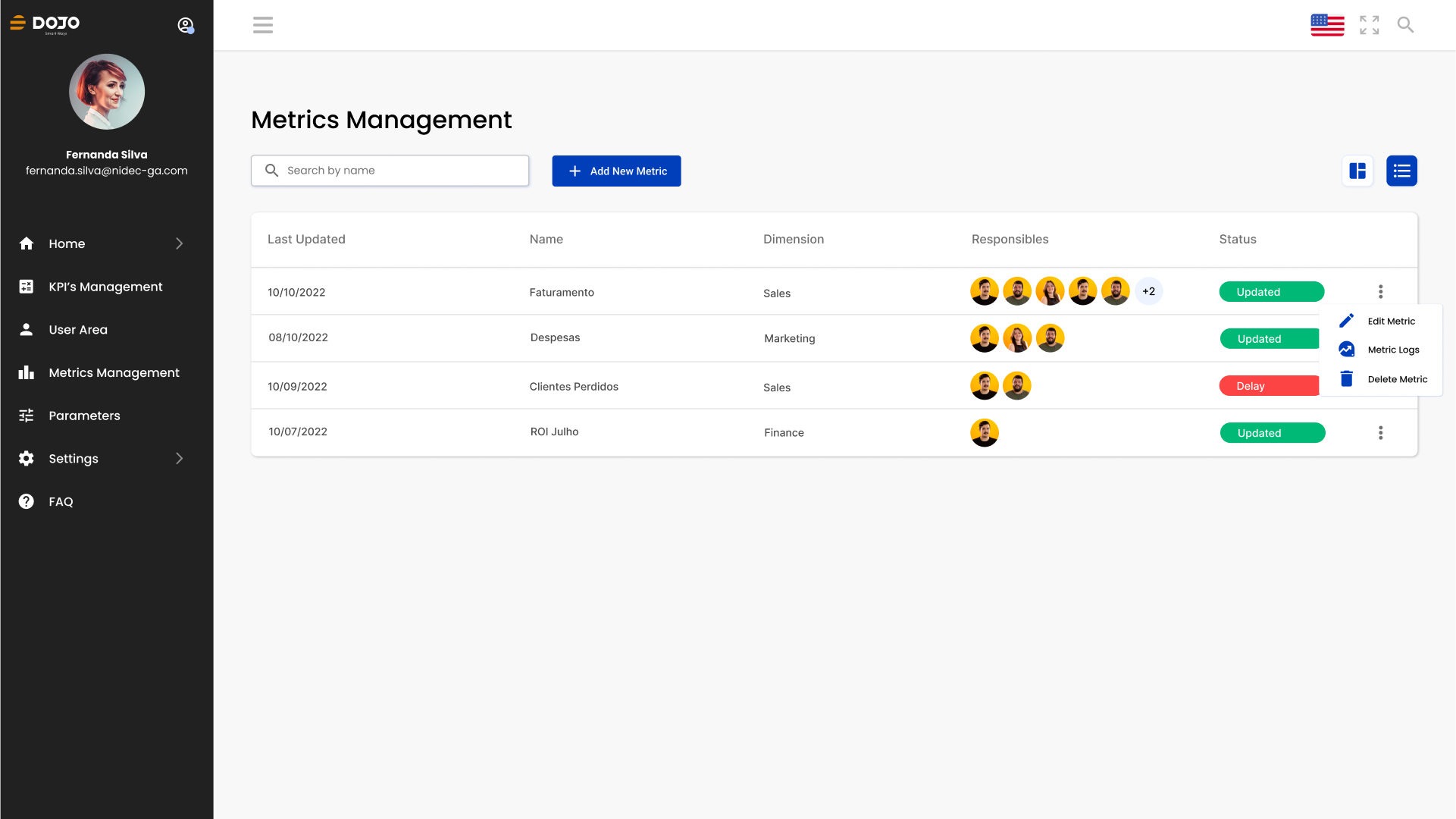Click the email fernanda.silva@nidec-ga.com
This screenshot has height=819, width=1456.
pos(107,171)
